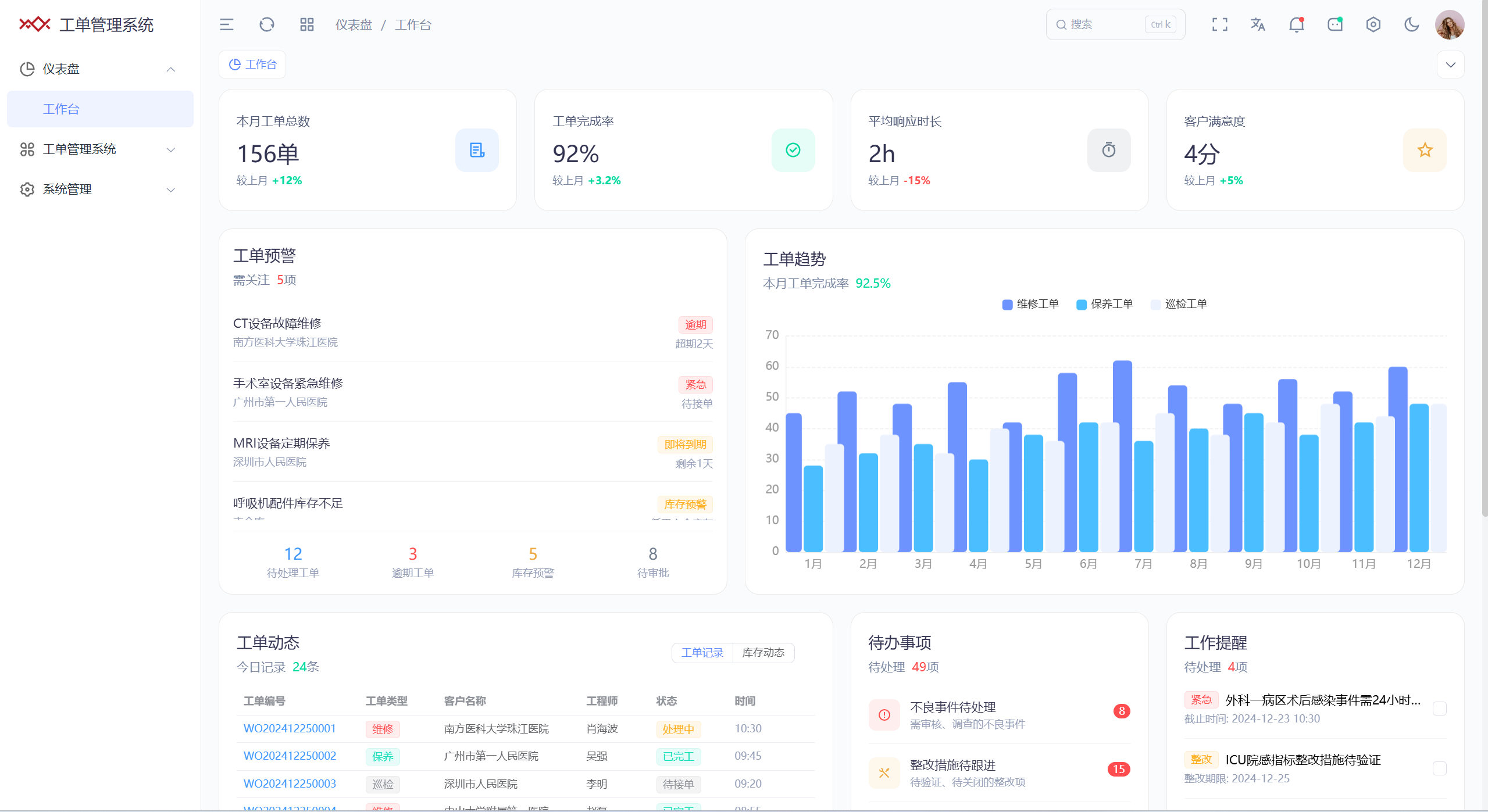Screen dimensions: 1488x812
Task: Click the 处理中 status tag
Action: (x=678, y=729)
